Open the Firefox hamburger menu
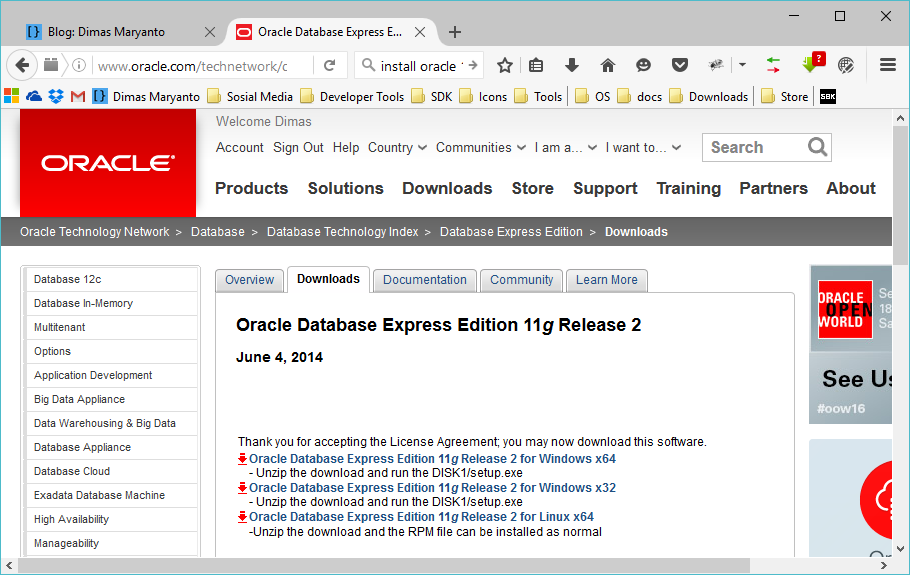 point(888,65)
